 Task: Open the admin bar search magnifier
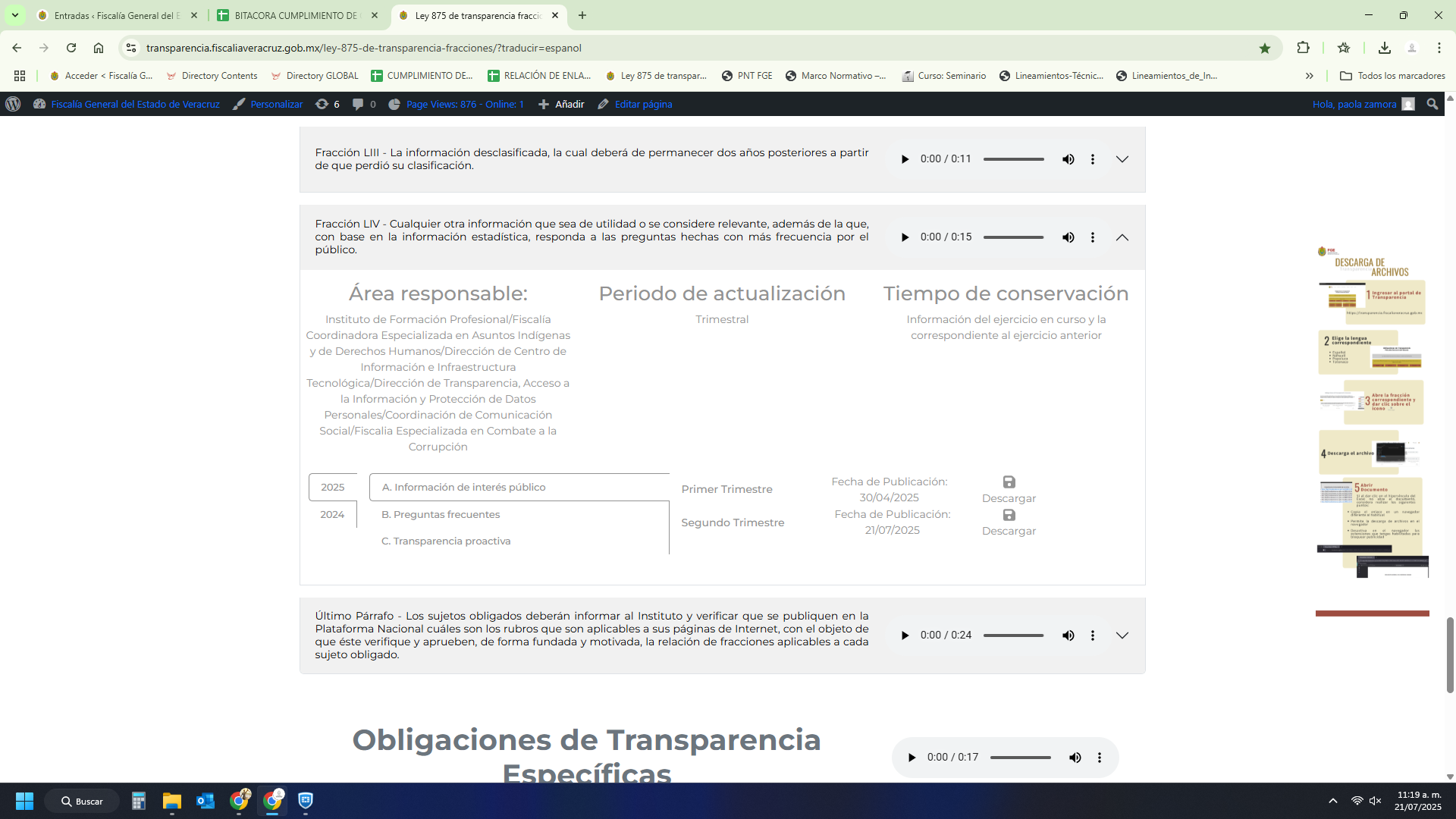click(1432, 104)
